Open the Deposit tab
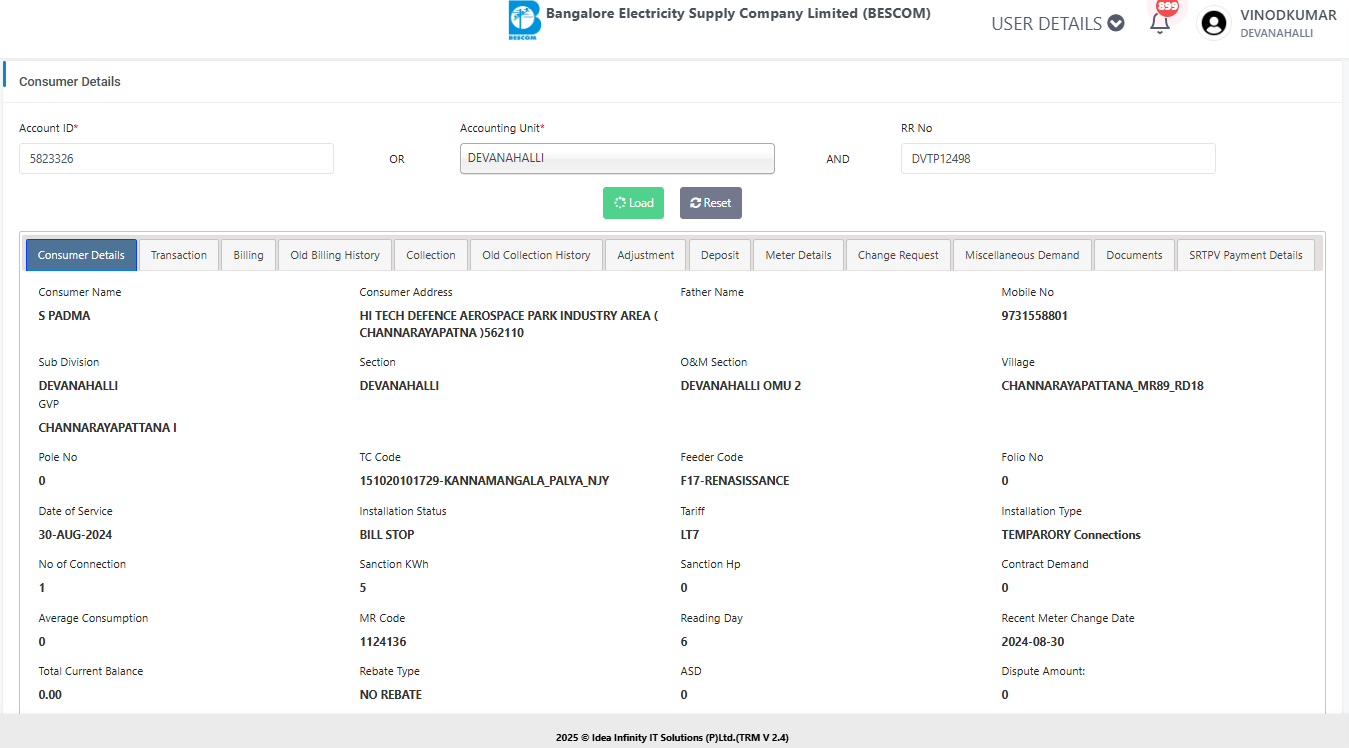This screenshot has width=1349, height=748. coord(720,255)
